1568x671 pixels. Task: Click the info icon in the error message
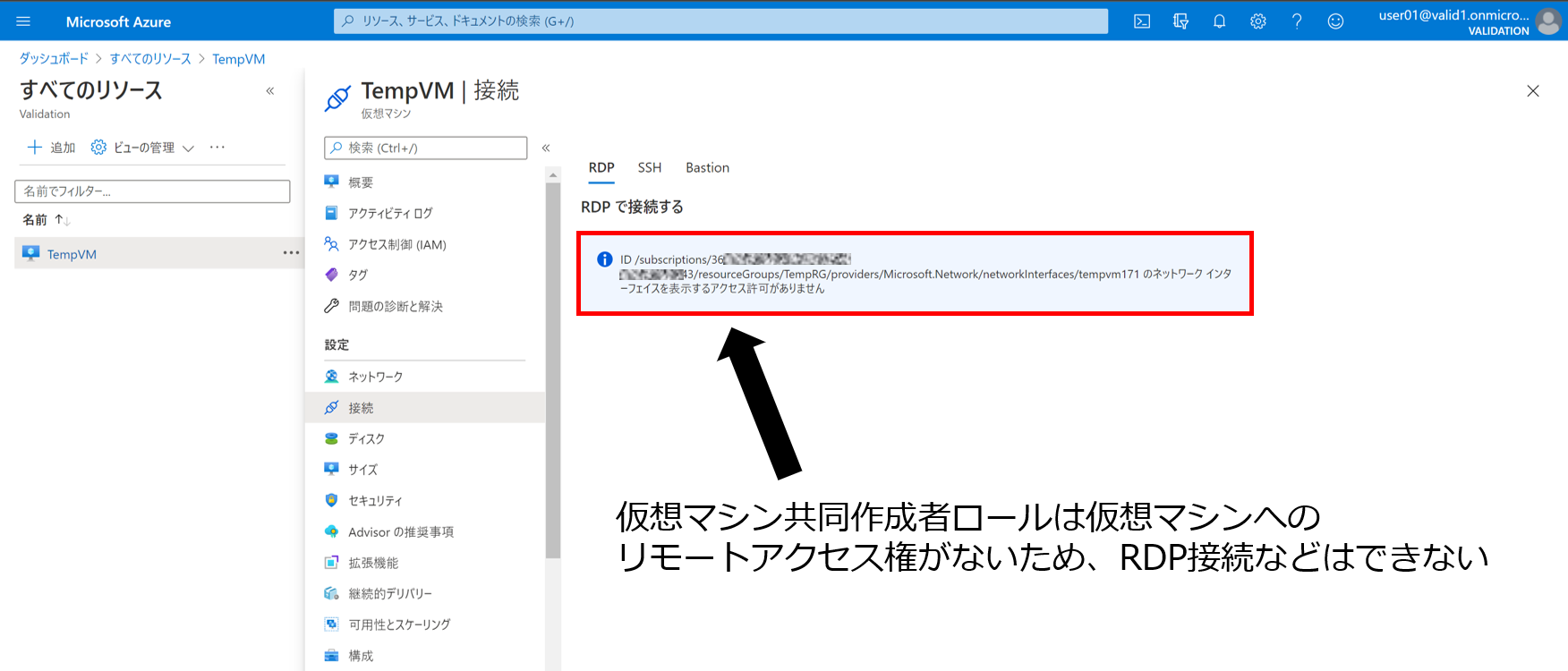coord(605,259)
